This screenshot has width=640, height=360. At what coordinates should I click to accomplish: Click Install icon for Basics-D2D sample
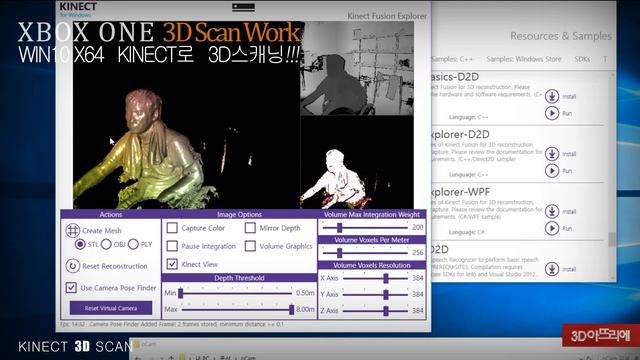[x=552, y=96]
